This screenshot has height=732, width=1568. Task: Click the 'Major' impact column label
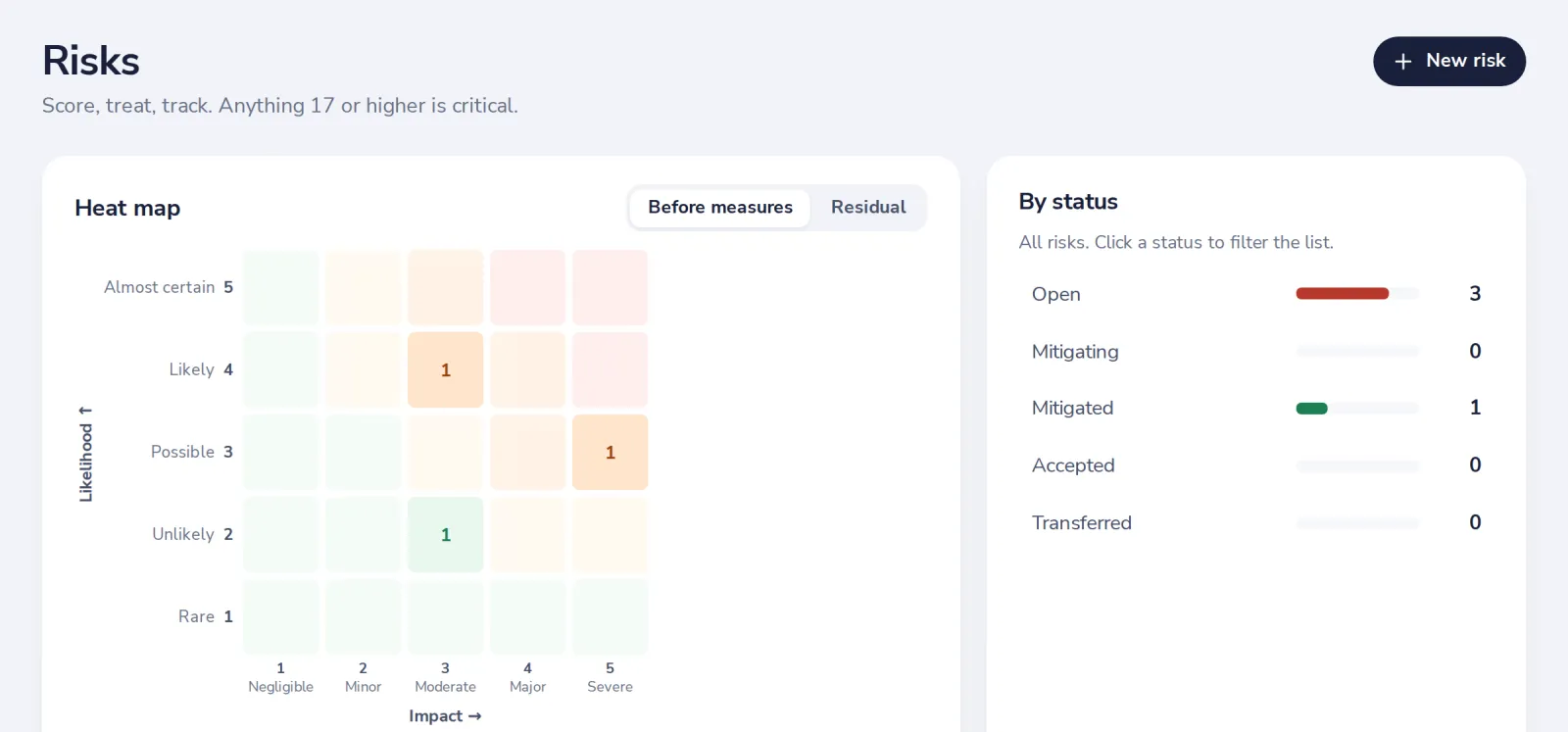pyautogui.click(x=528, y=687)
